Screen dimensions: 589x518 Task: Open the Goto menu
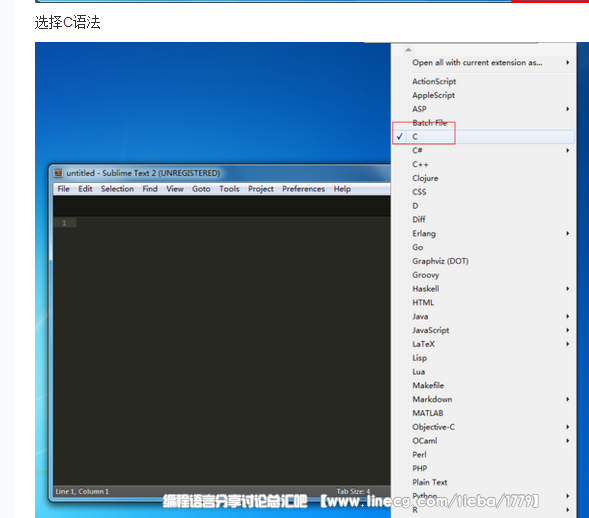pos(201,189)
